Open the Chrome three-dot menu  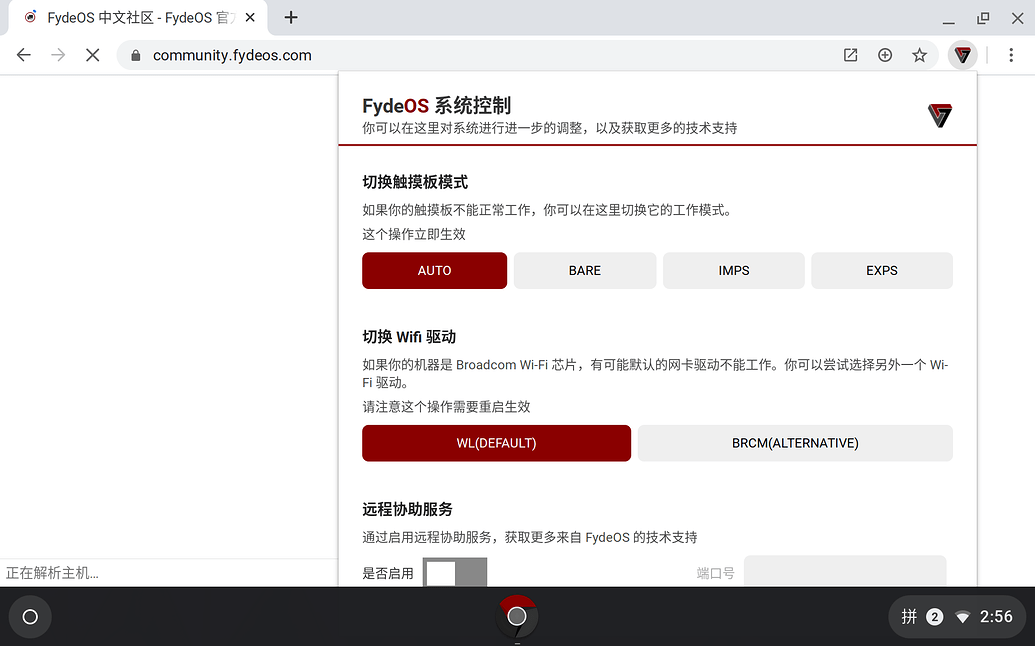[x=1012, y=55]
